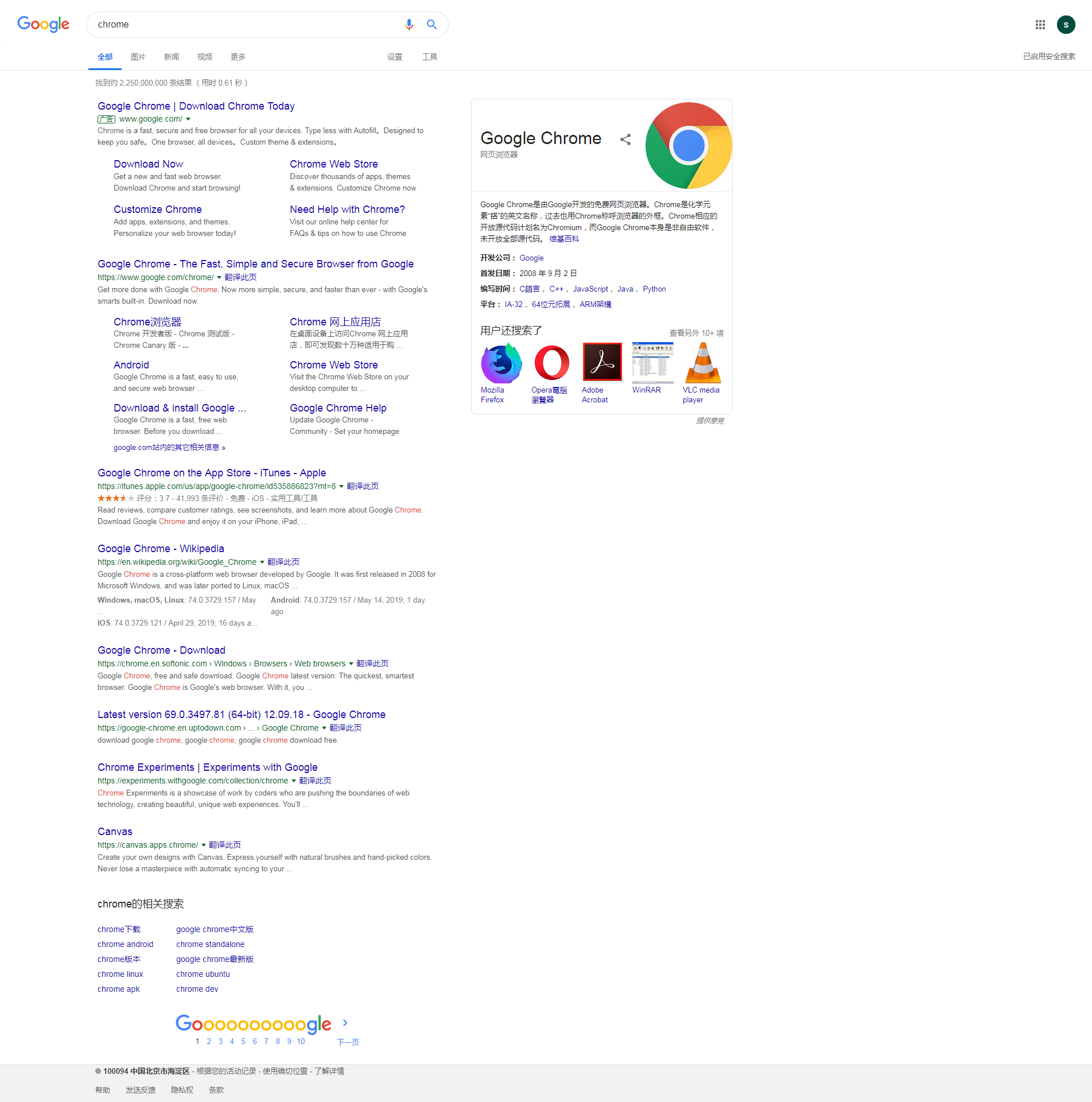Open the account avatar in the top right
Viewport: 1092px width, 1102px height.
[1066, 25]
